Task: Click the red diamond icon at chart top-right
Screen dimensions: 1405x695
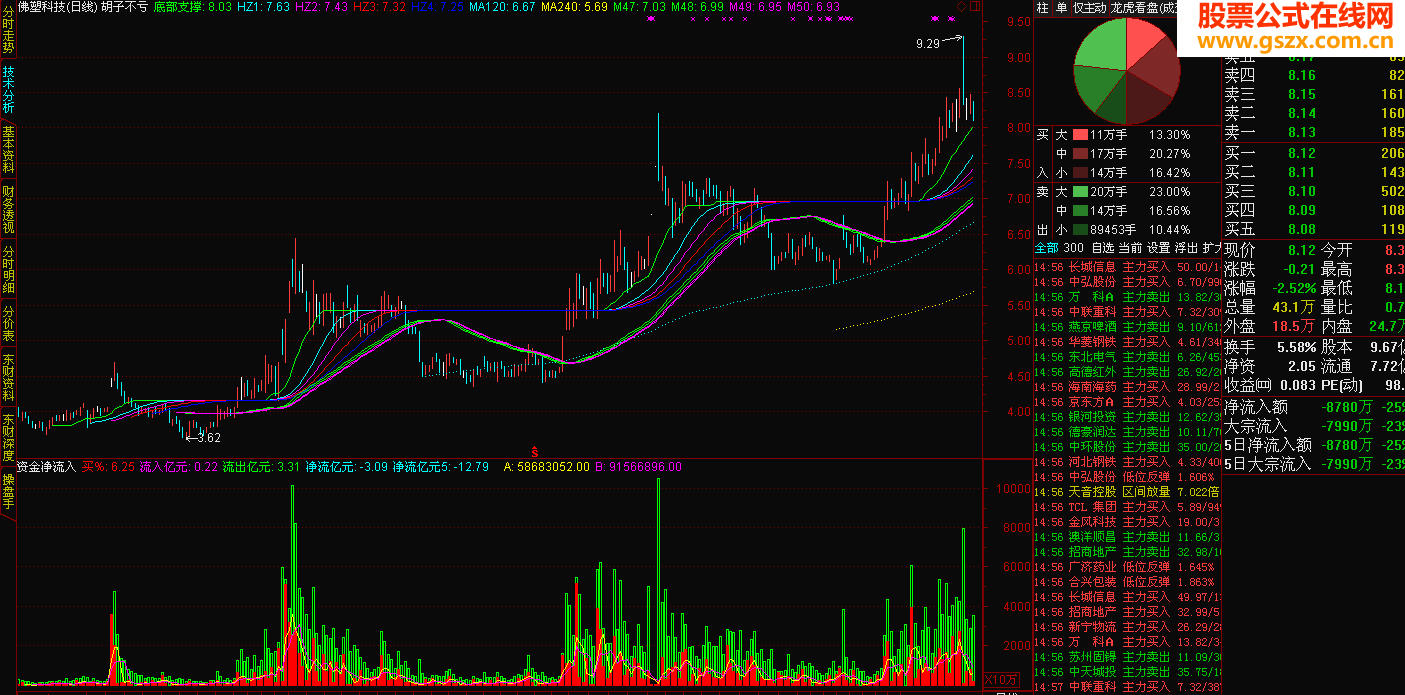Action: (x=961, y=6)
